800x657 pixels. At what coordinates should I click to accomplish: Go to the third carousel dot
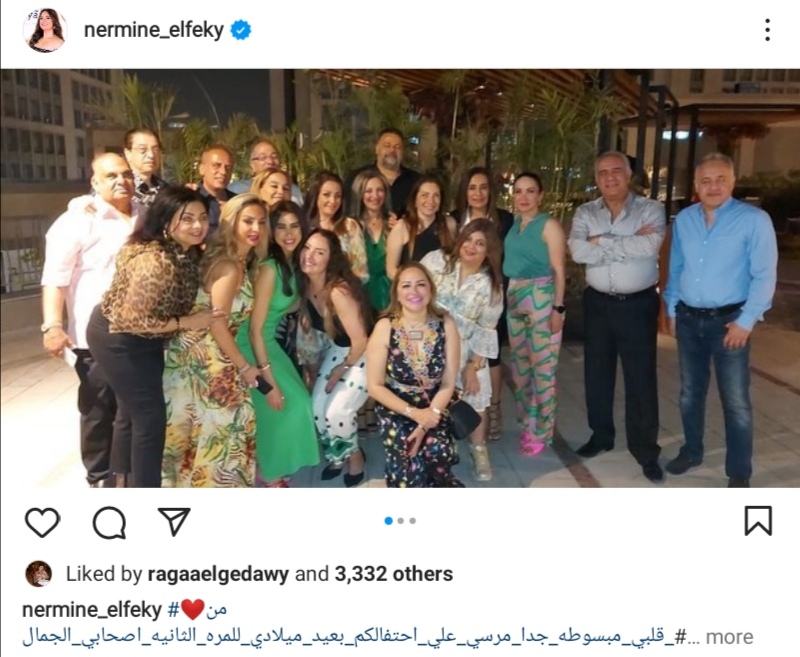click(413, 521)
